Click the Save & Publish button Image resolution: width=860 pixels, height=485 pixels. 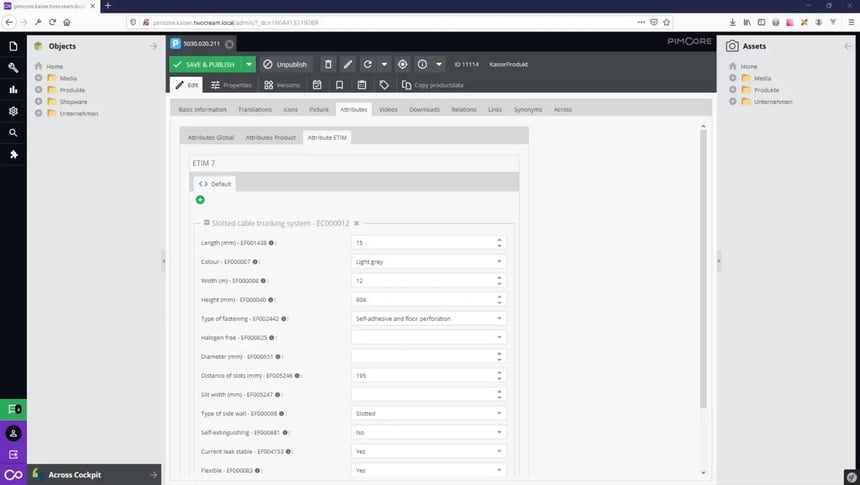tap(206, 64)
